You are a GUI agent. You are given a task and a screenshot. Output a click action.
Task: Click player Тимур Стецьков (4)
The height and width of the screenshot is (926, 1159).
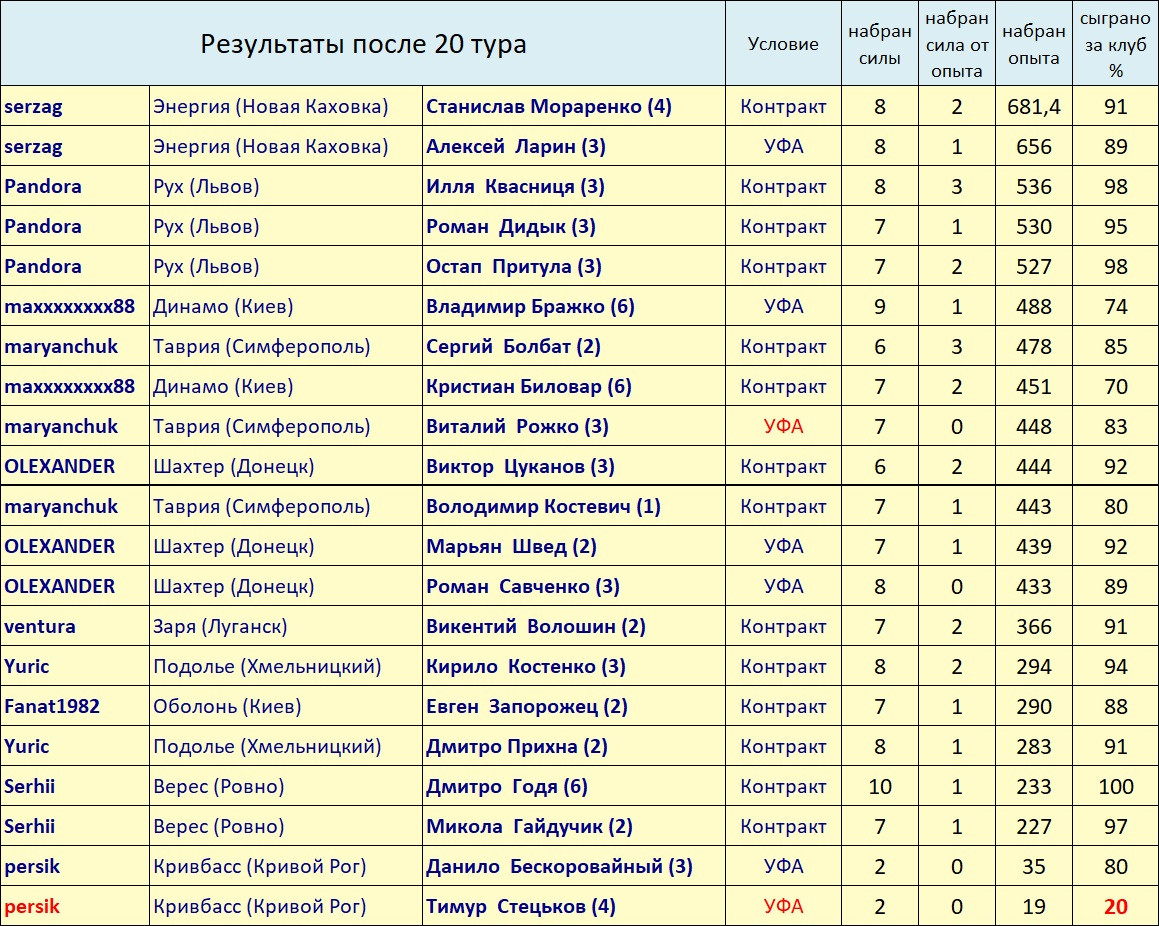click(x=520, y=905)
